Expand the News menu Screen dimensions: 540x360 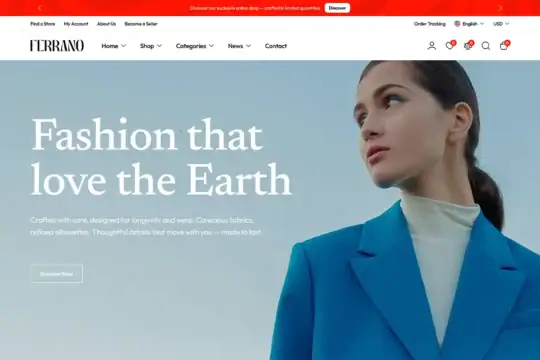(x=239, y=46)
